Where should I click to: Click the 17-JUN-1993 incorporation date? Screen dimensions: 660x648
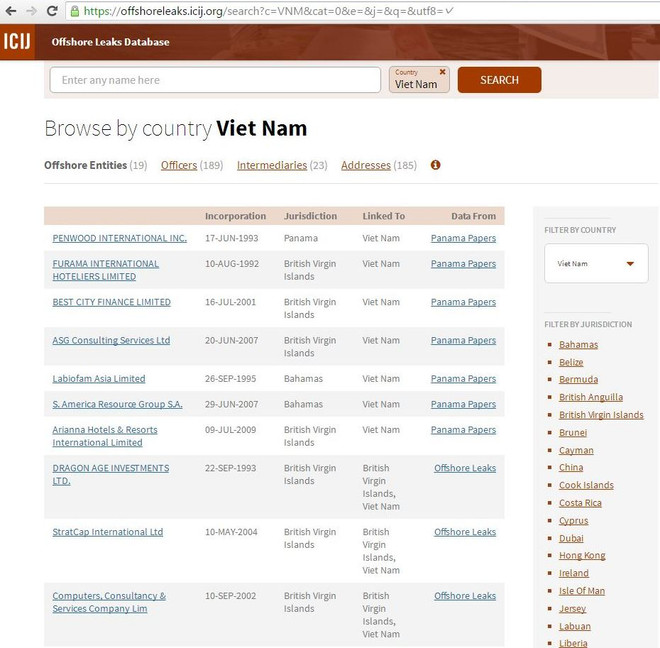click(x=232, y=238)
